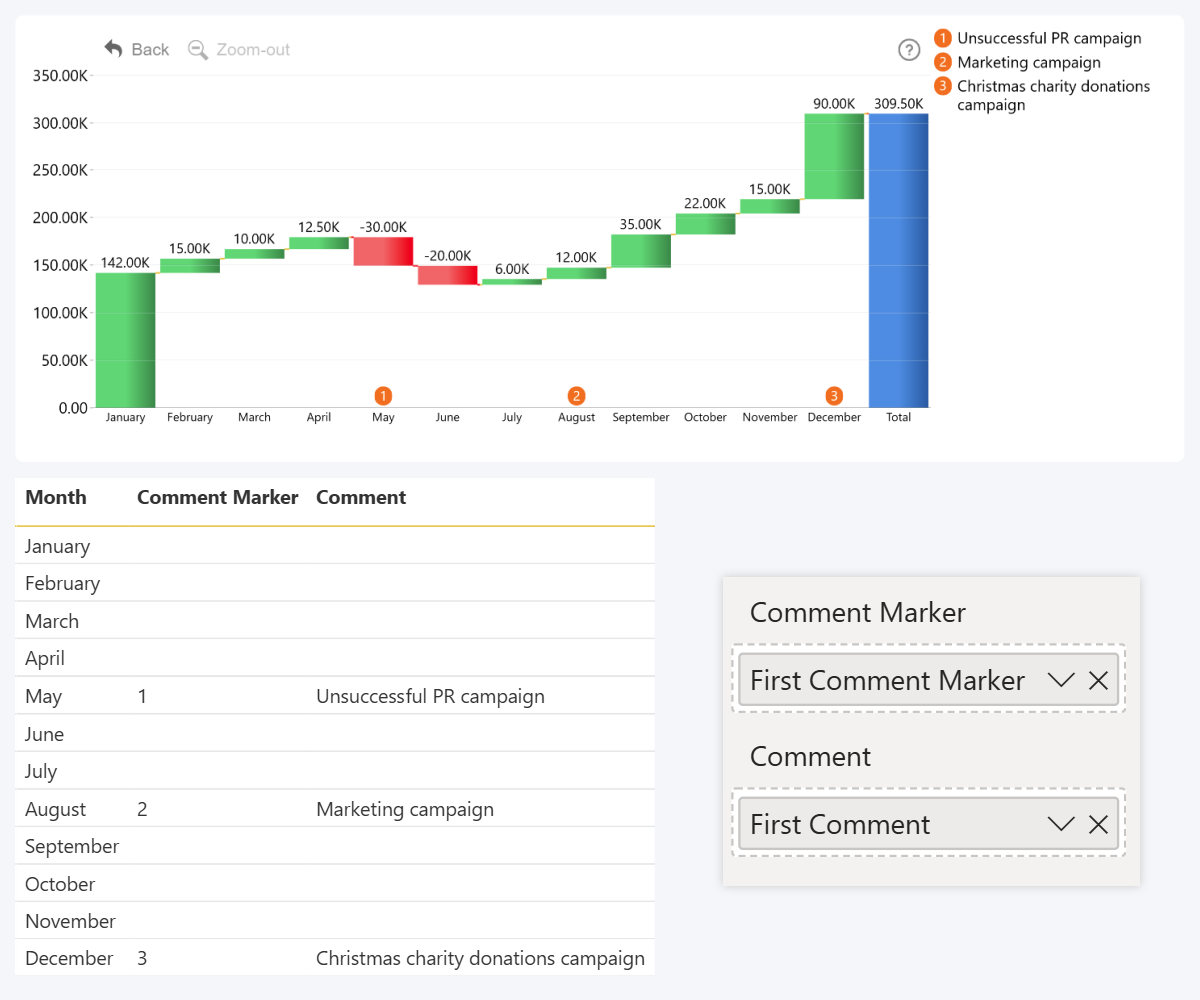Click comment marker 1 under May
Screen dimensions: 1200x1000
(383, 395)
